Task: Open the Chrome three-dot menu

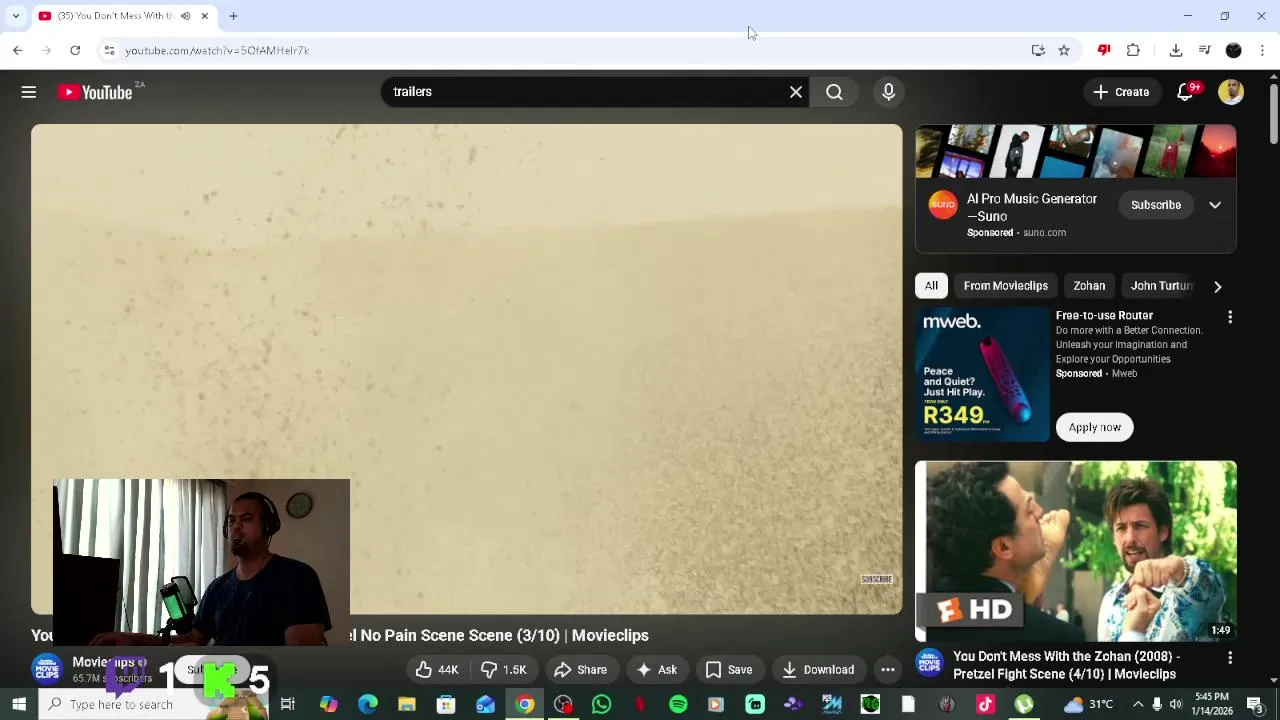Action: tap(1263, 50)
